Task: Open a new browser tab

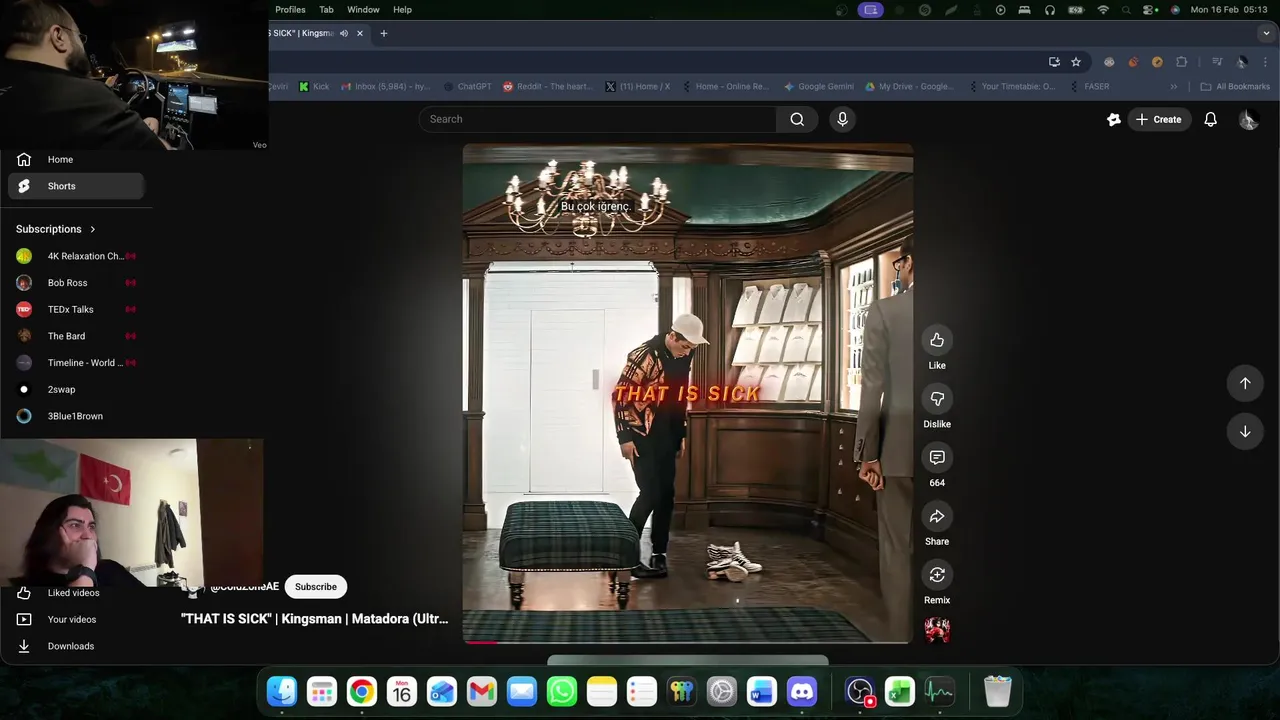Action: click(x=383, y=33)
